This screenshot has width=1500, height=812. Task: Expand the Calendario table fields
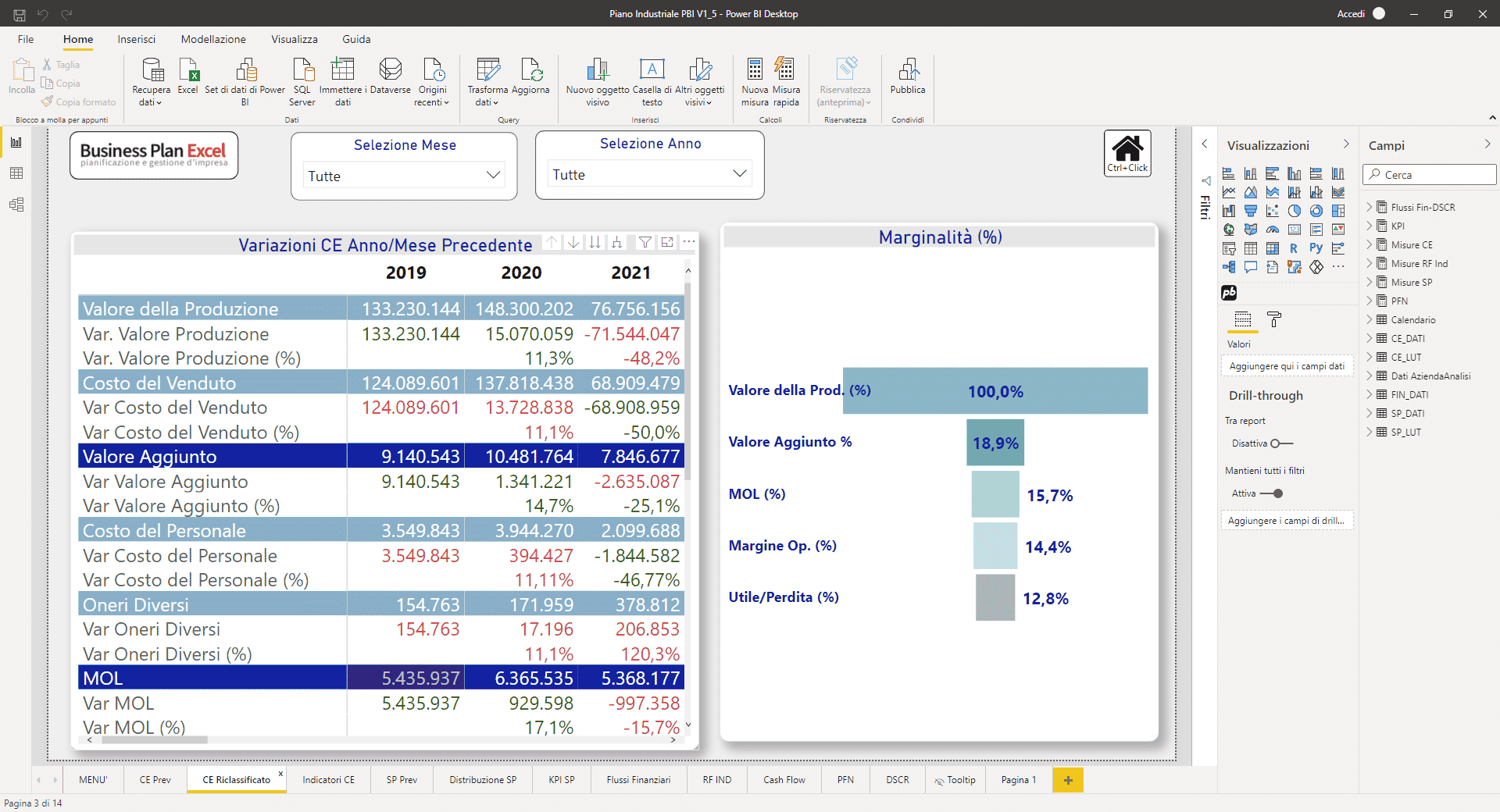(1370, 319)
